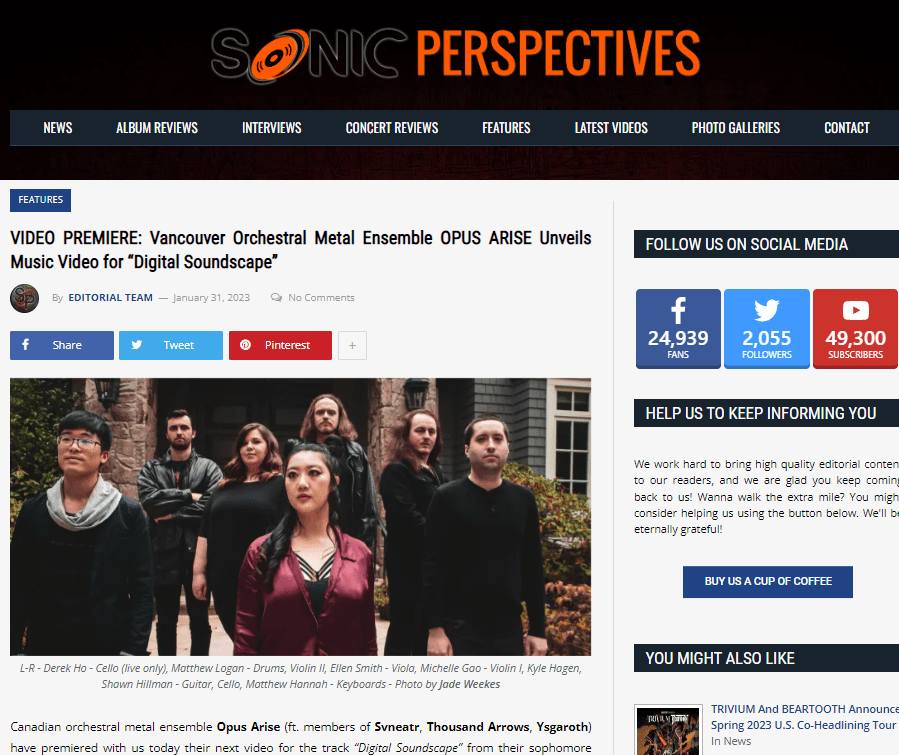Screen dimensions: 899x755
Task: Click the Features category tag
Action: pyautogui.click(x=40, y=200)
